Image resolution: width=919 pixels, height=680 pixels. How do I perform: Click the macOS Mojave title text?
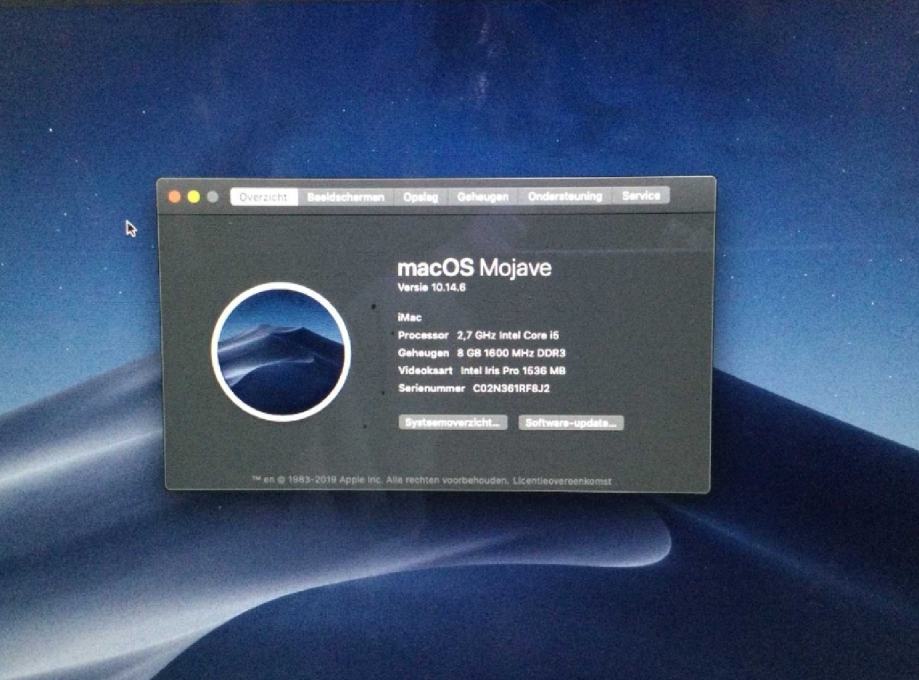tap(474, 268)
